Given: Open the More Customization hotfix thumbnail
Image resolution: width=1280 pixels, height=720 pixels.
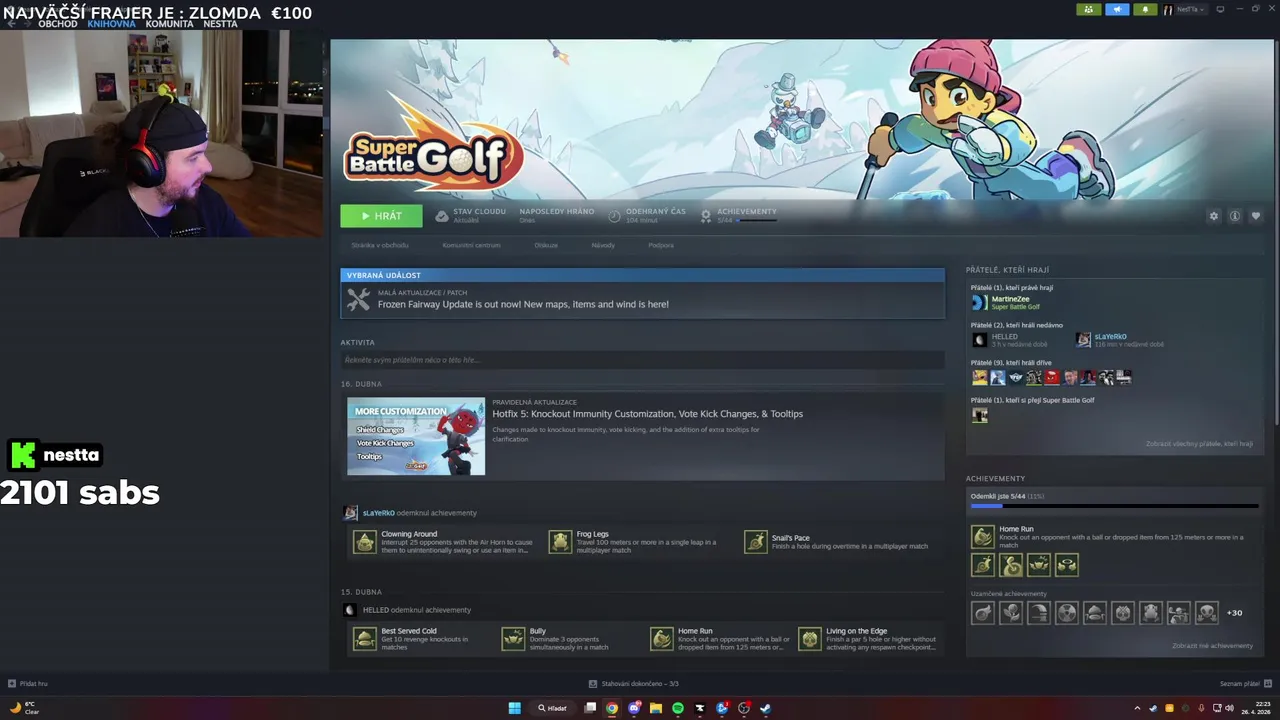Looking at the screenshot, I should pyautogui.click(x=416, y=436).
